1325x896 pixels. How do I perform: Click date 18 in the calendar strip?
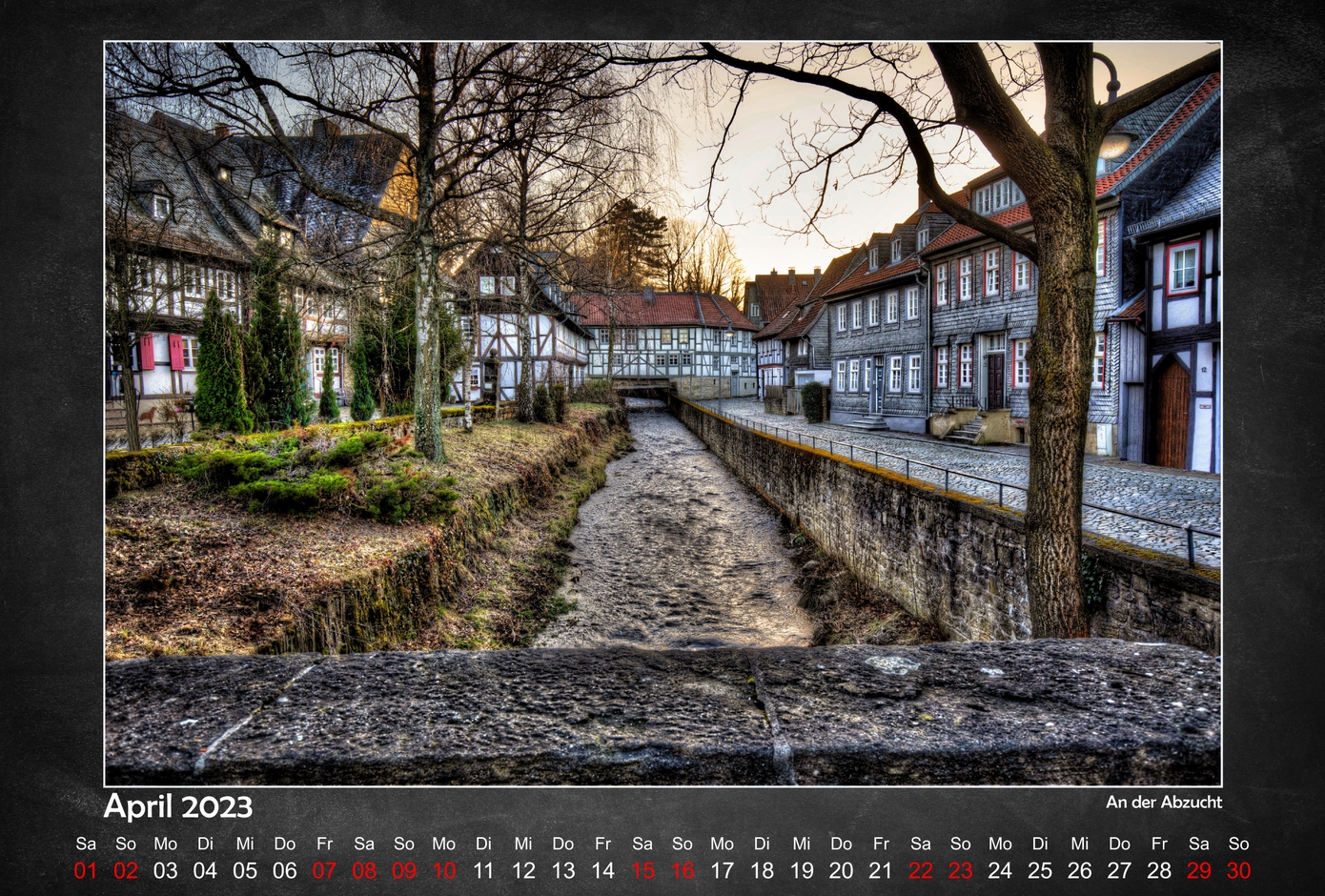click(x=762, y=870)
